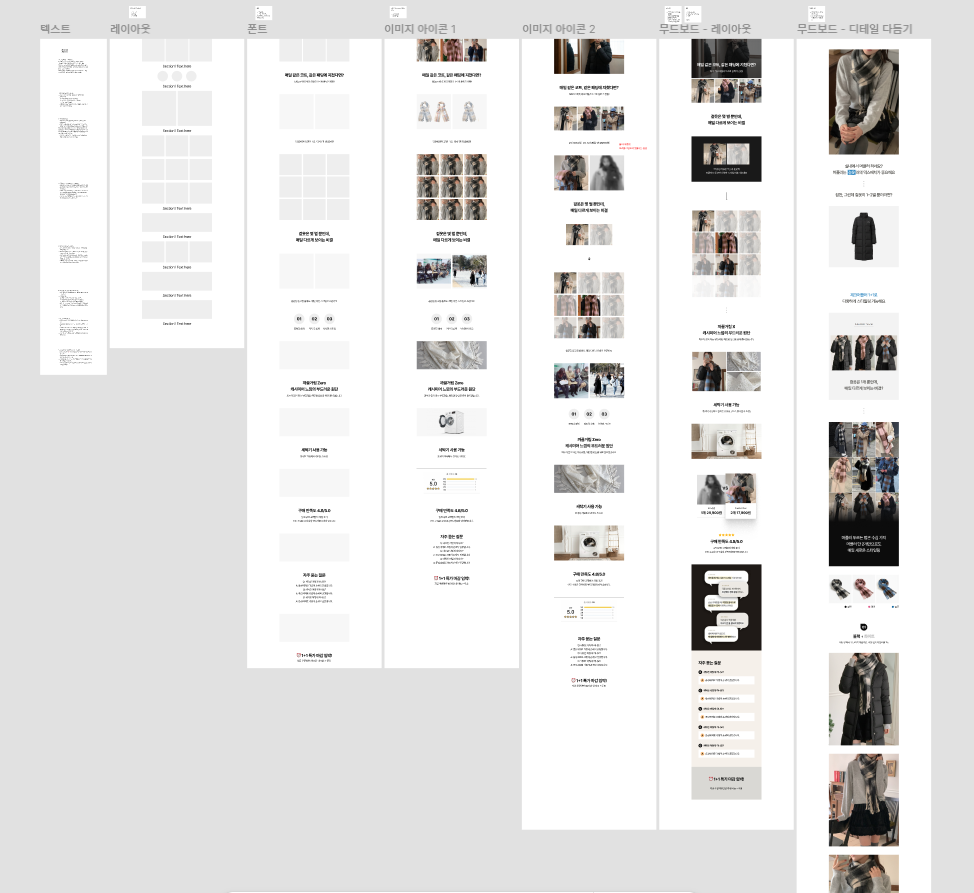Select the frame label '이미지 아이콘 2'
The image size is (974, 893).
pyautogui.click(x=558, y=29)
